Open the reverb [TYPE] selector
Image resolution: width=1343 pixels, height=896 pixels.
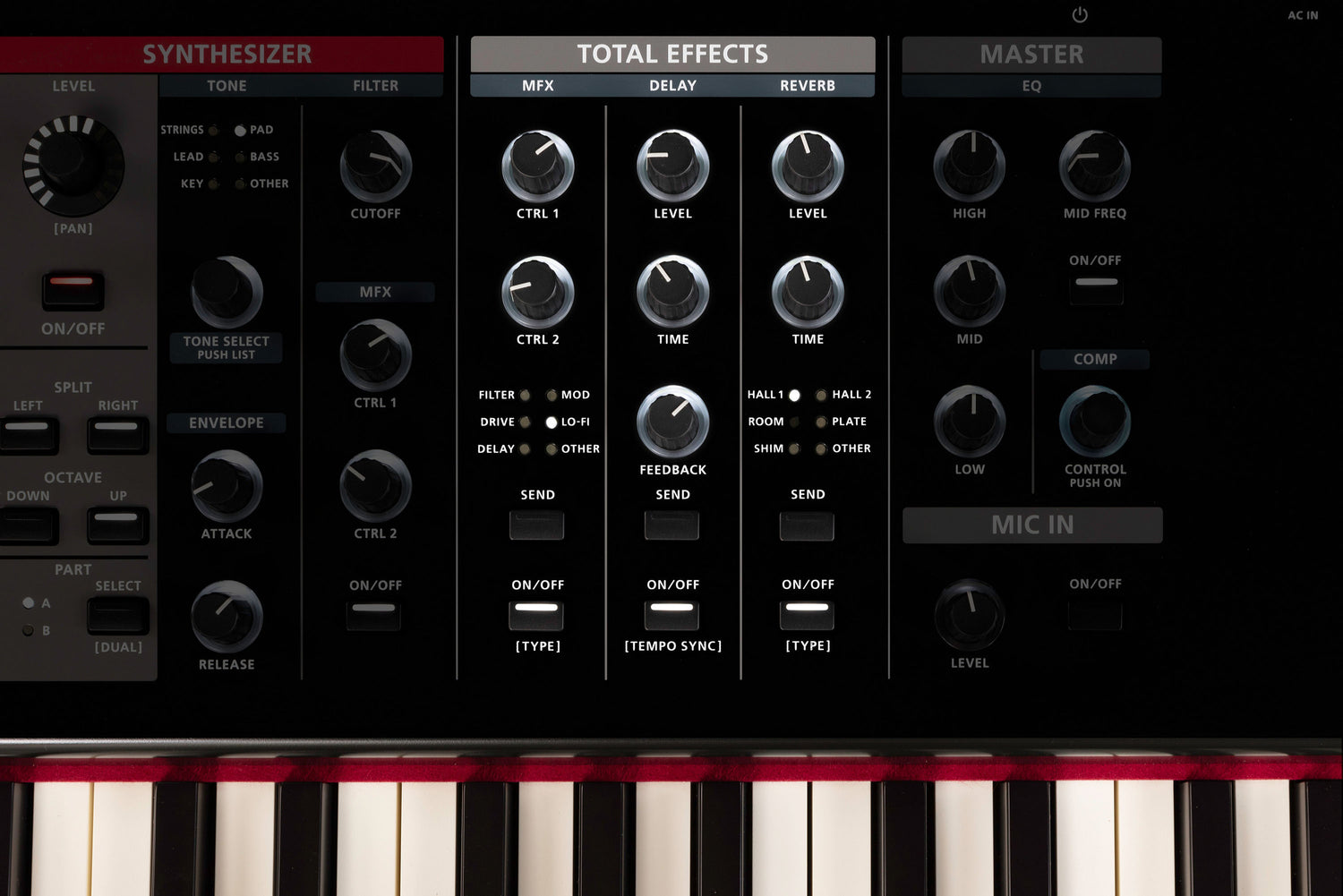click(807, 615)
